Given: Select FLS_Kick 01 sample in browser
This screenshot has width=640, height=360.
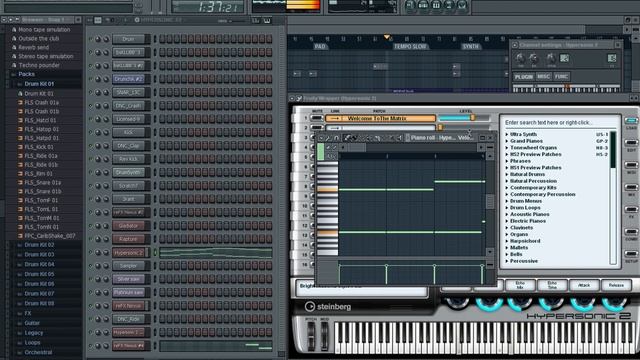Looking at the screenshot, I should 39,147.
